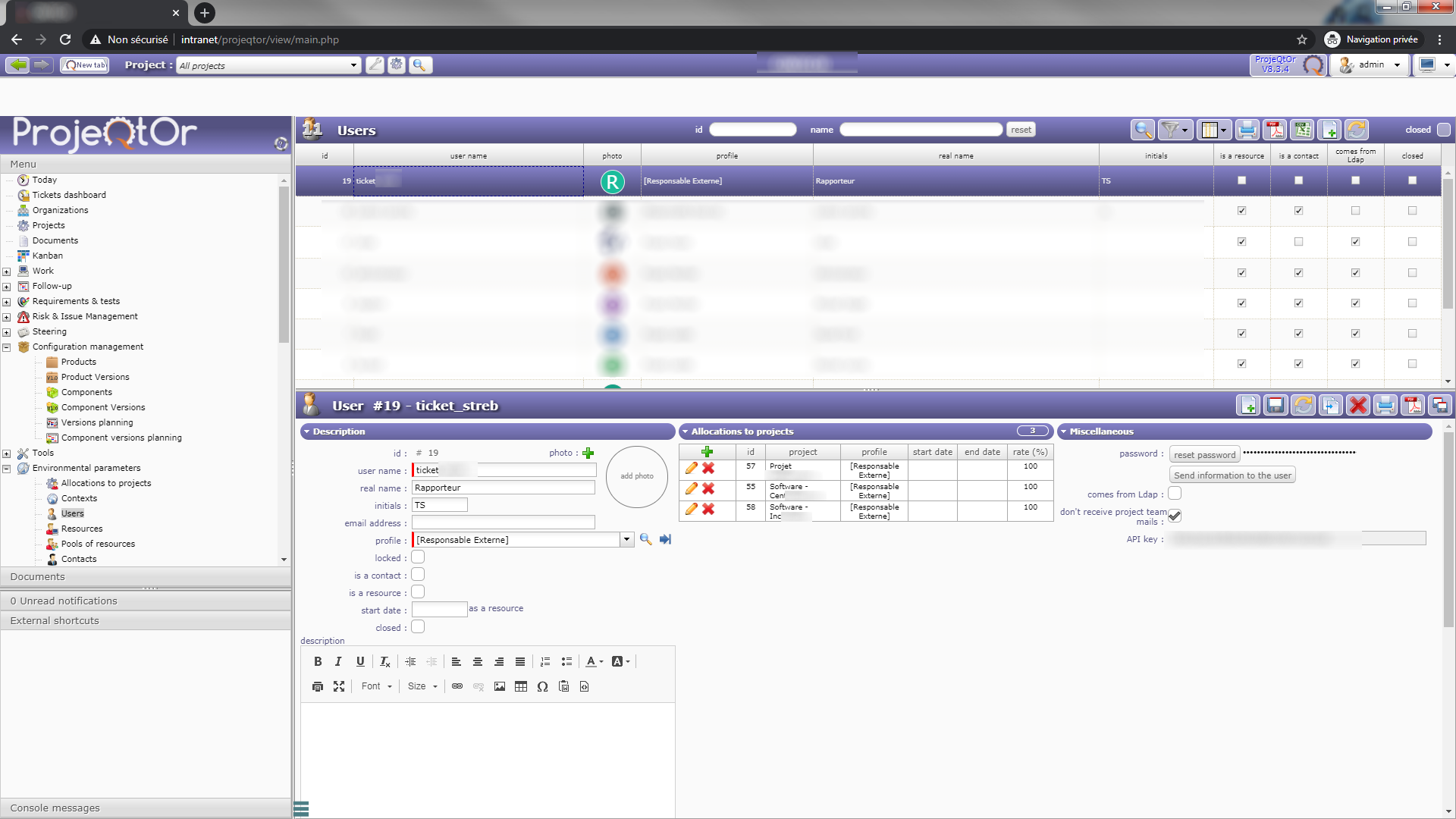Viewport: 1456px width, 819px height.
Task: Open Resources in the menu tree
Action: pyautogui.click(x=82, y=529)
